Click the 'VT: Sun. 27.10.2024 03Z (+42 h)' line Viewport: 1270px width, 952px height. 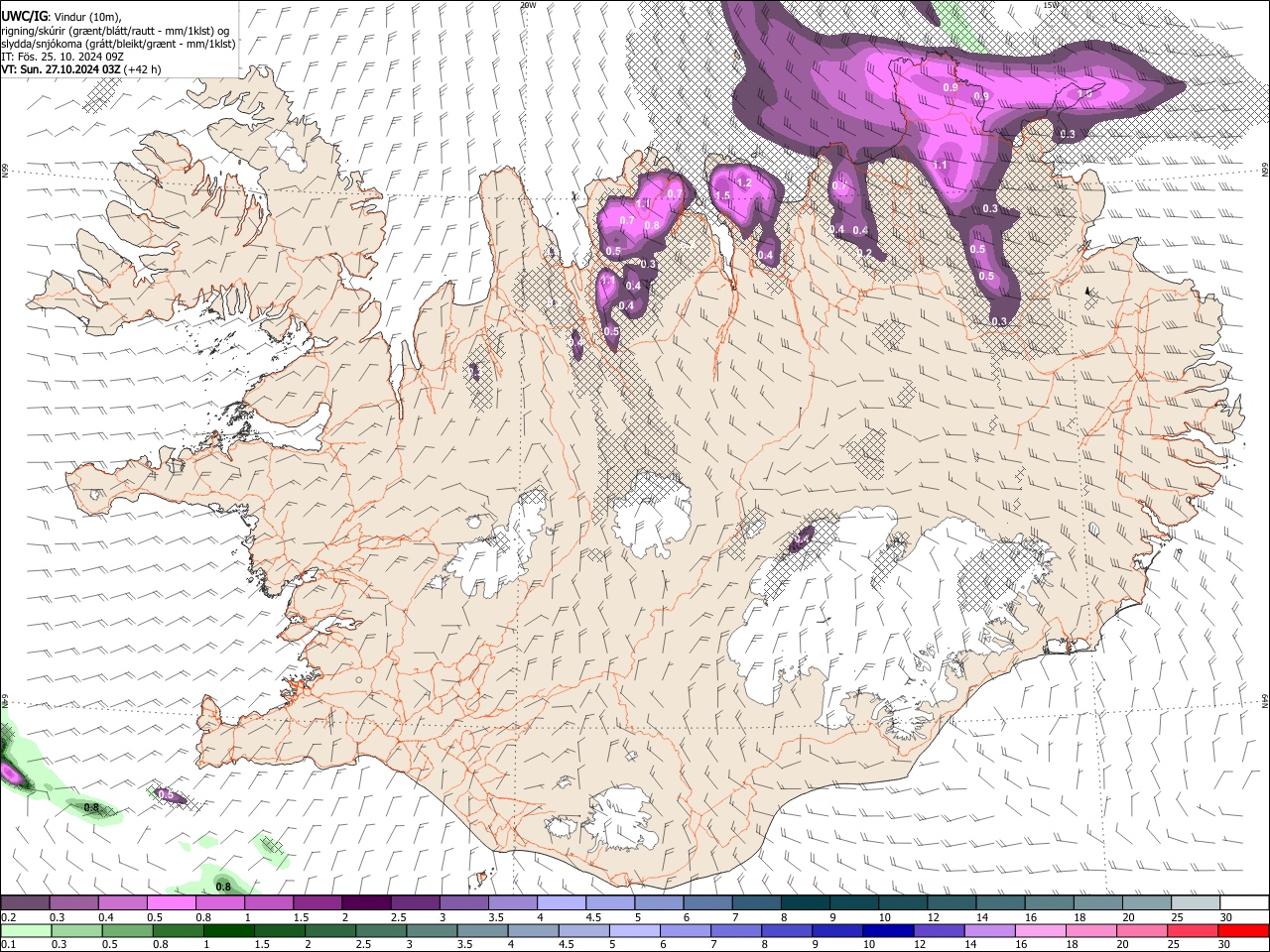point(81,69)
